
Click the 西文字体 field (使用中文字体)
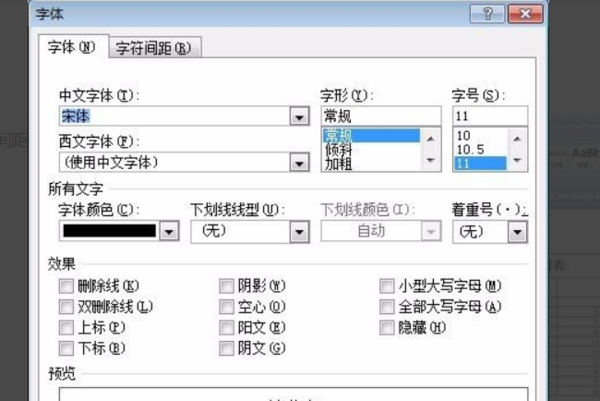(175, 163)
